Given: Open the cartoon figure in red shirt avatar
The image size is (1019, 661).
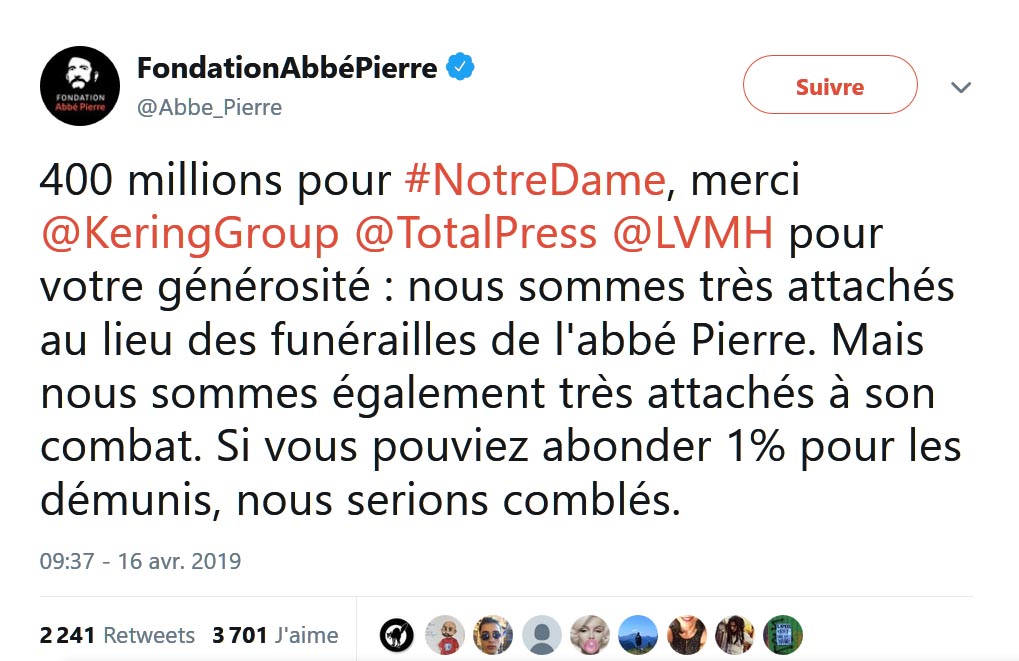Looking at the screenshot, I should 445,634.
